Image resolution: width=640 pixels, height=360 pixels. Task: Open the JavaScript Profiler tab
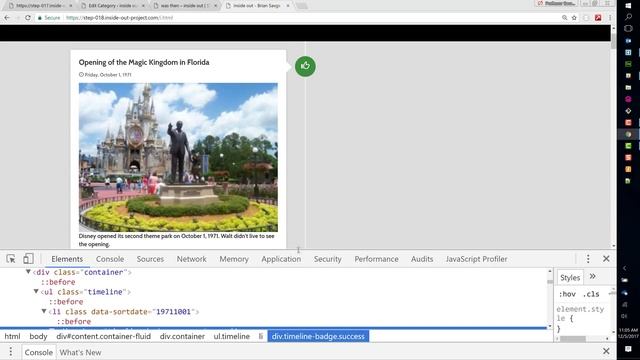476,259
